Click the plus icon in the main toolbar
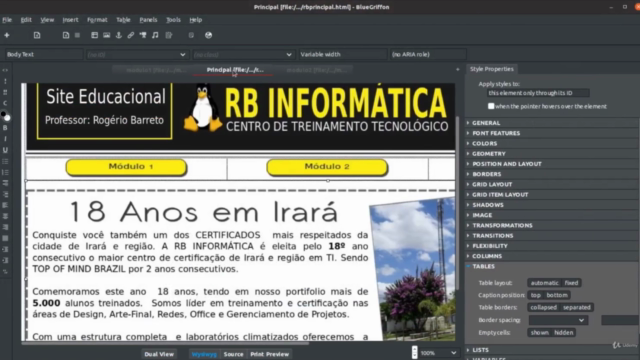 coord(7,36)
